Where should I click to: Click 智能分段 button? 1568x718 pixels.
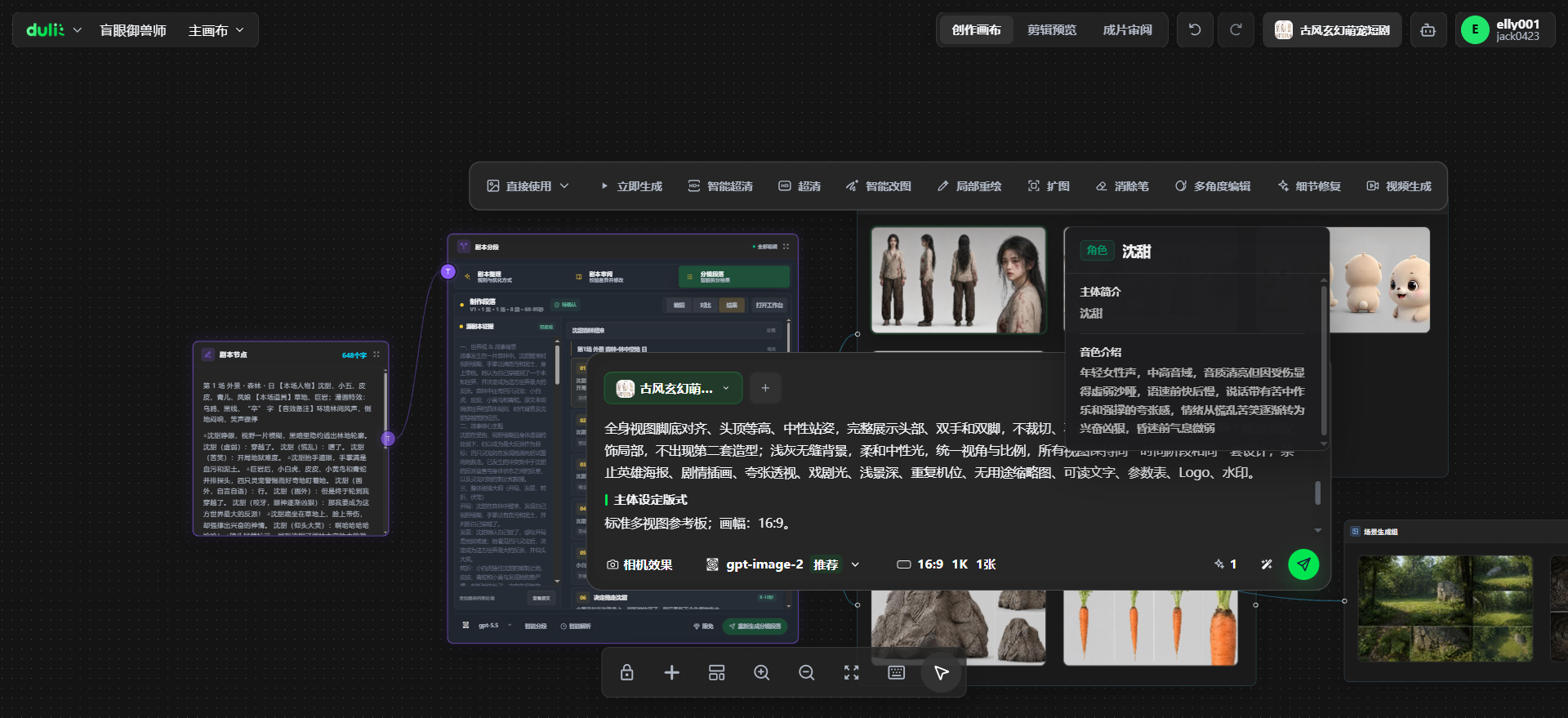coord(536,626)
